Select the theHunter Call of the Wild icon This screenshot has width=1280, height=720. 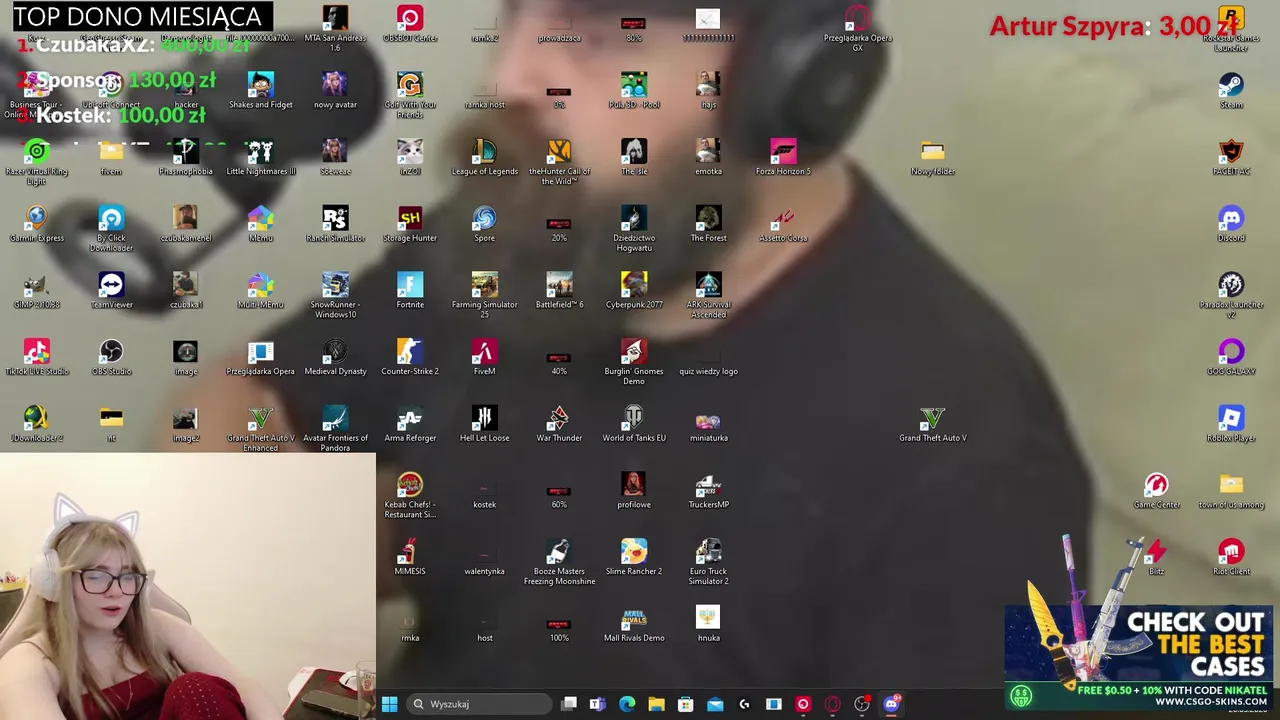point(559,162)
